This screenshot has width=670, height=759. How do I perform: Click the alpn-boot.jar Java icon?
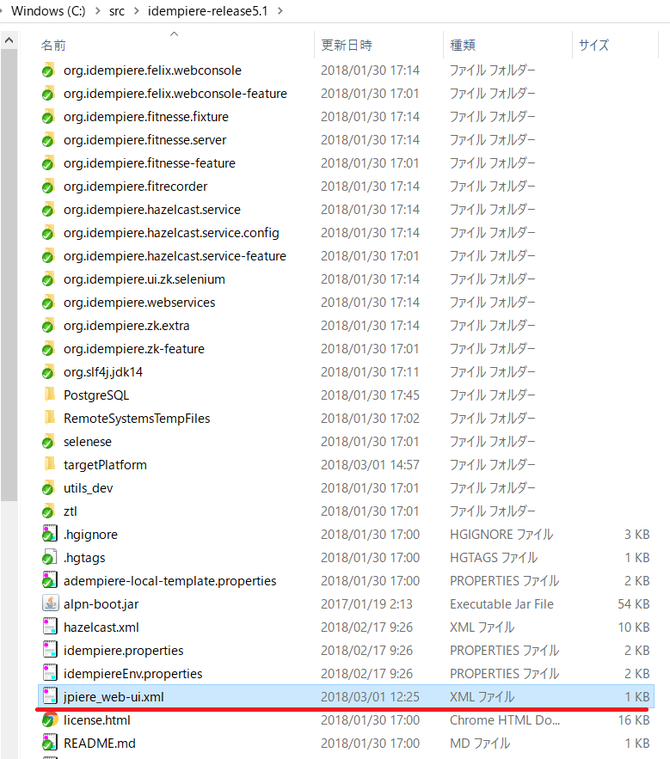(x=50, y=604)
